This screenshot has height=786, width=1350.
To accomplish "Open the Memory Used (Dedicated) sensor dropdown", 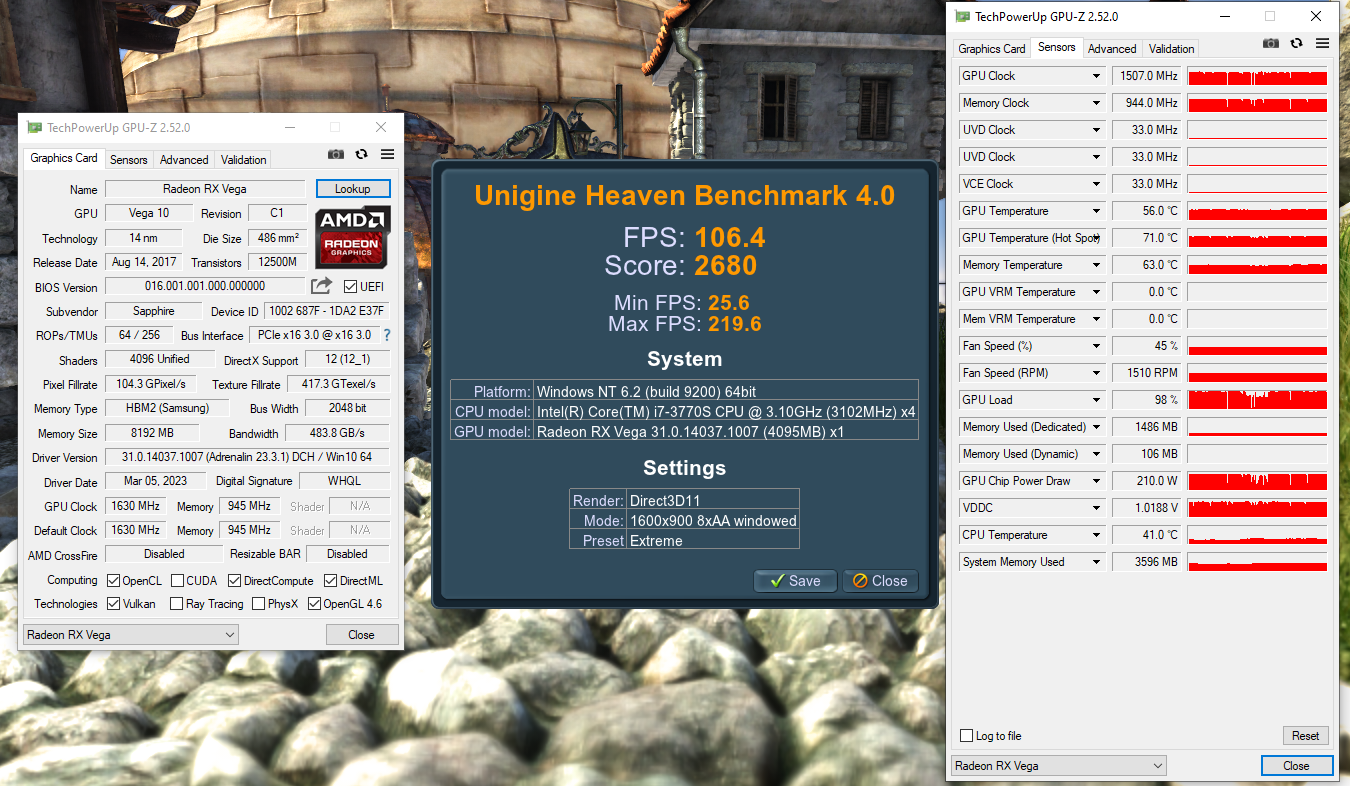I will pos(1097,427).
